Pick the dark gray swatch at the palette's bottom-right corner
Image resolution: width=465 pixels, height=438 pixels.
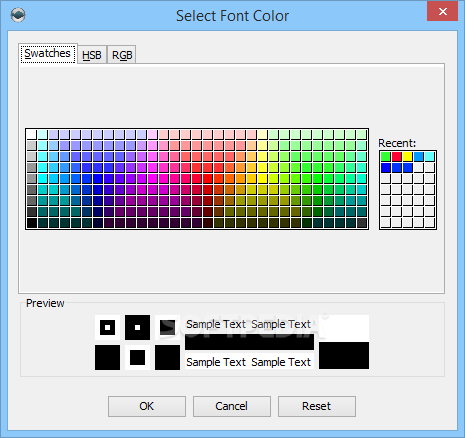(x=362, y=223)
